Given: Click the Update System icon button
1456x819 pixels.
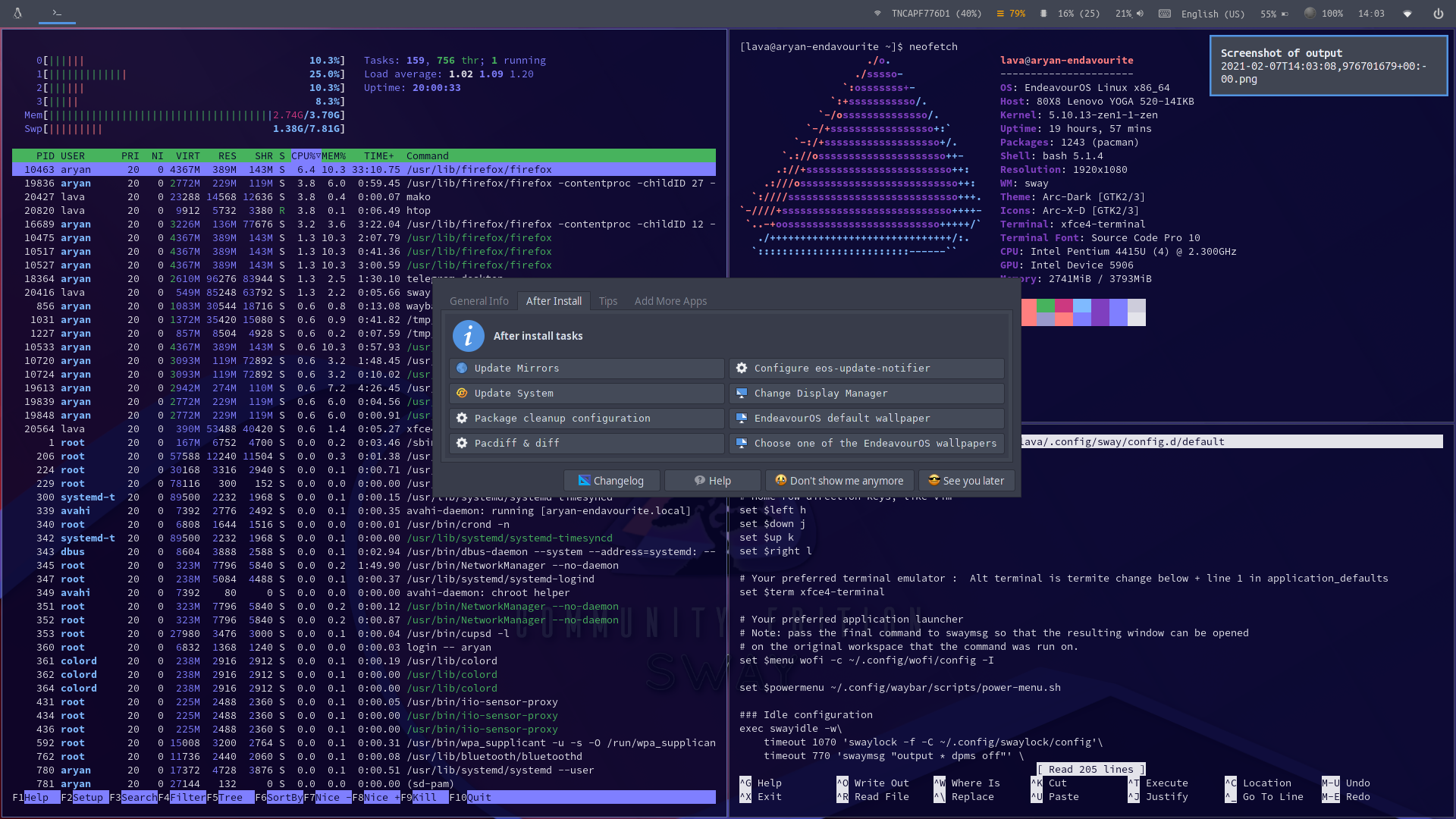Looking at the screenshot, I should pos(463,393).
